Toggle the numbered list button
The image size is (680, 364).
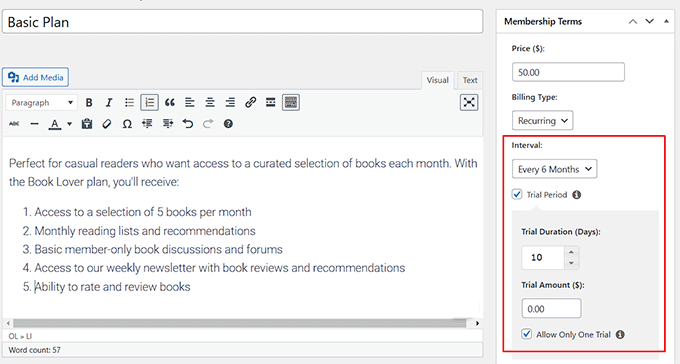coord(150,103)
